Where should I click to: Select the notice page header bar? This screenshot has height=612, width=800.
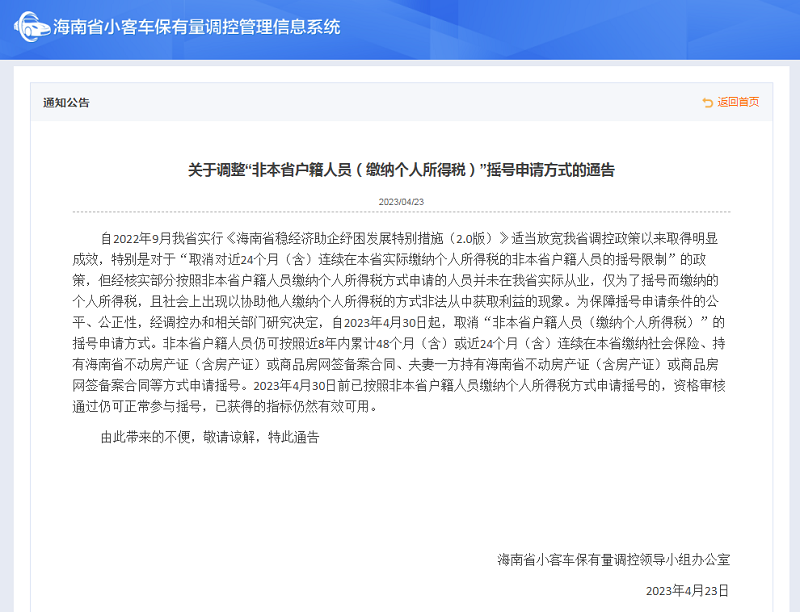click(x=400, y=102)
